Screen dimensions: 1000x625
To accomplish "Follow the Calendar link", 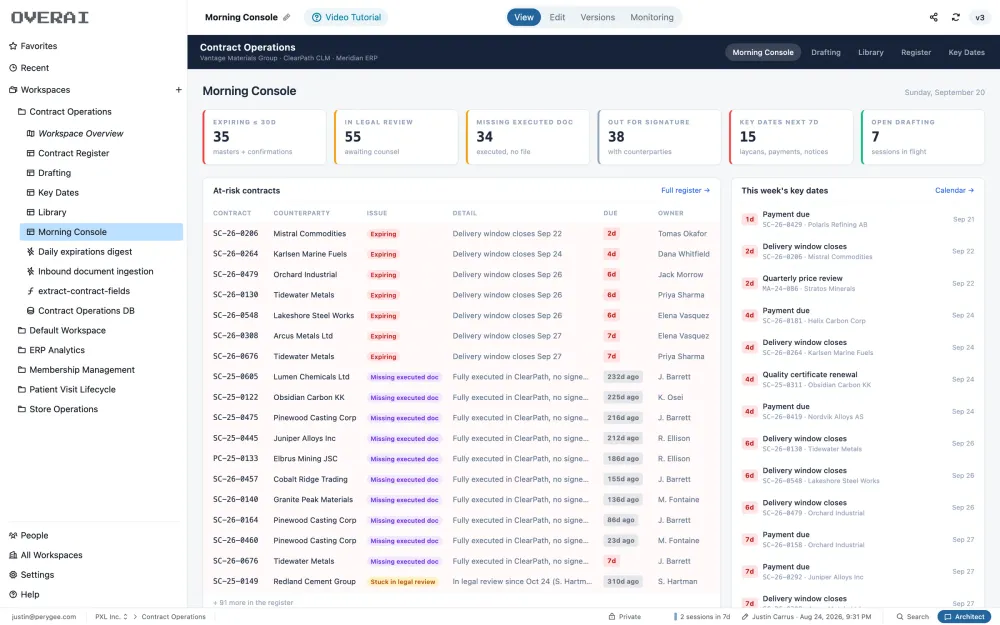I will point(954,191).
